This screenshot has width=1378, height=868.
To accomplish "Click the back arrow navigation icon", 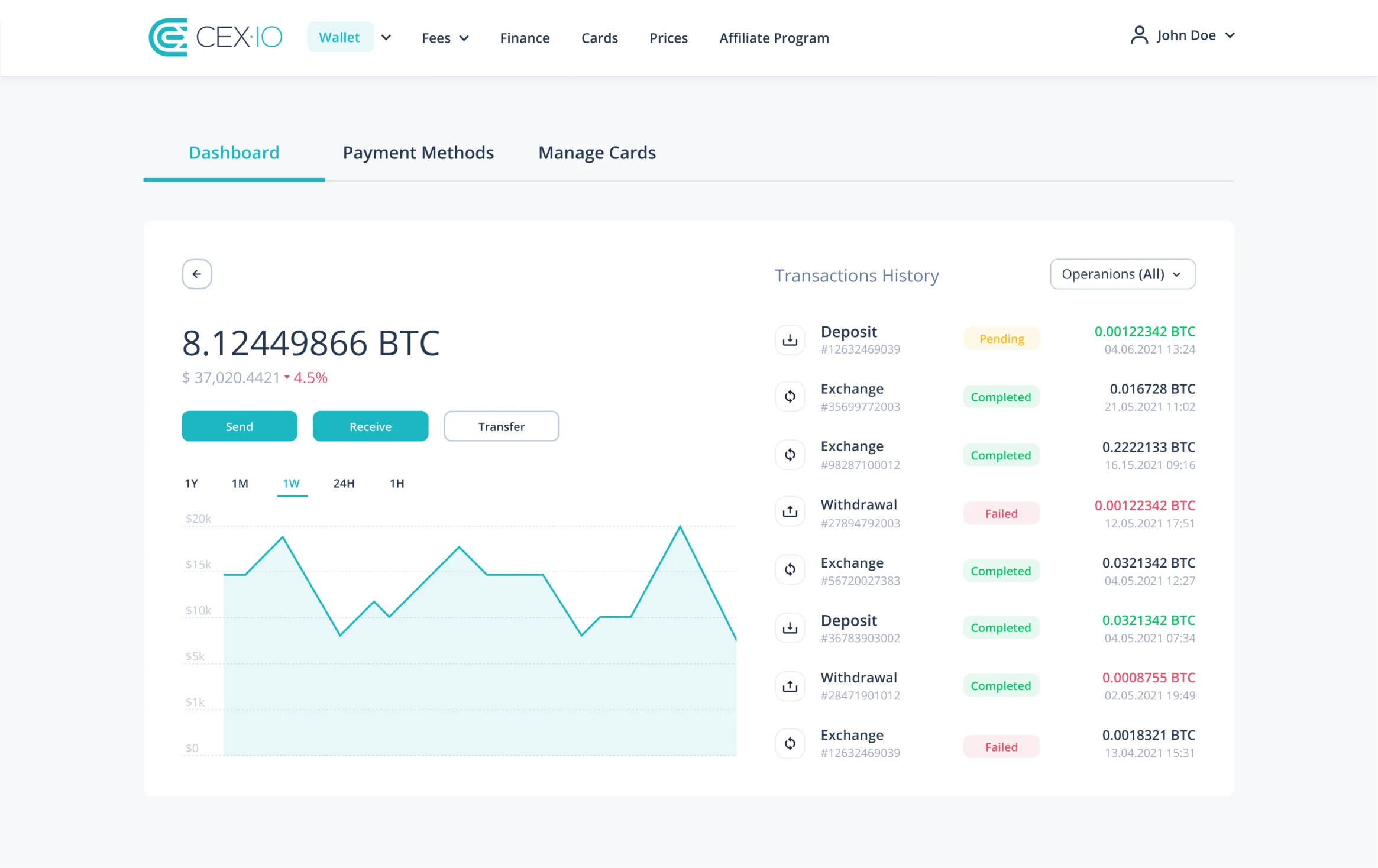I will click(197, 273).
